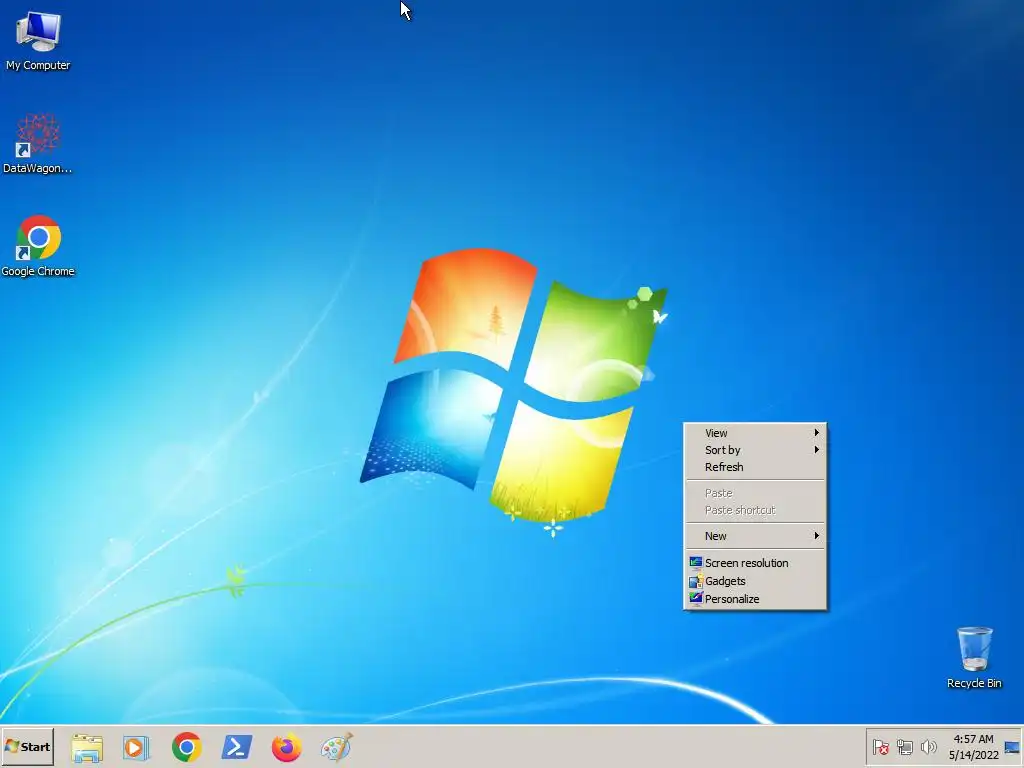Click the arrow beside Sort by
The width and height of the screenshot is (1024, 768).
[816, 450]
